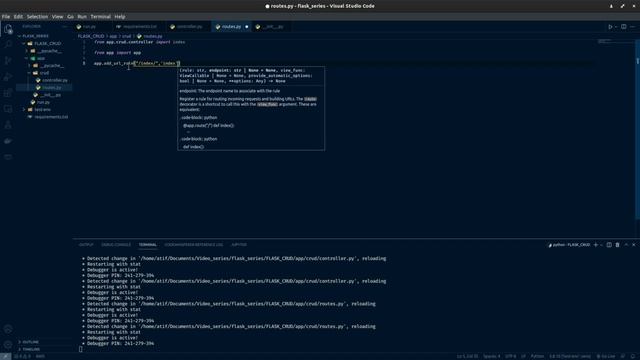The image size is (640, 360).
Task: Click the errors and warnings status bar indicator
Action: point(22,356)
